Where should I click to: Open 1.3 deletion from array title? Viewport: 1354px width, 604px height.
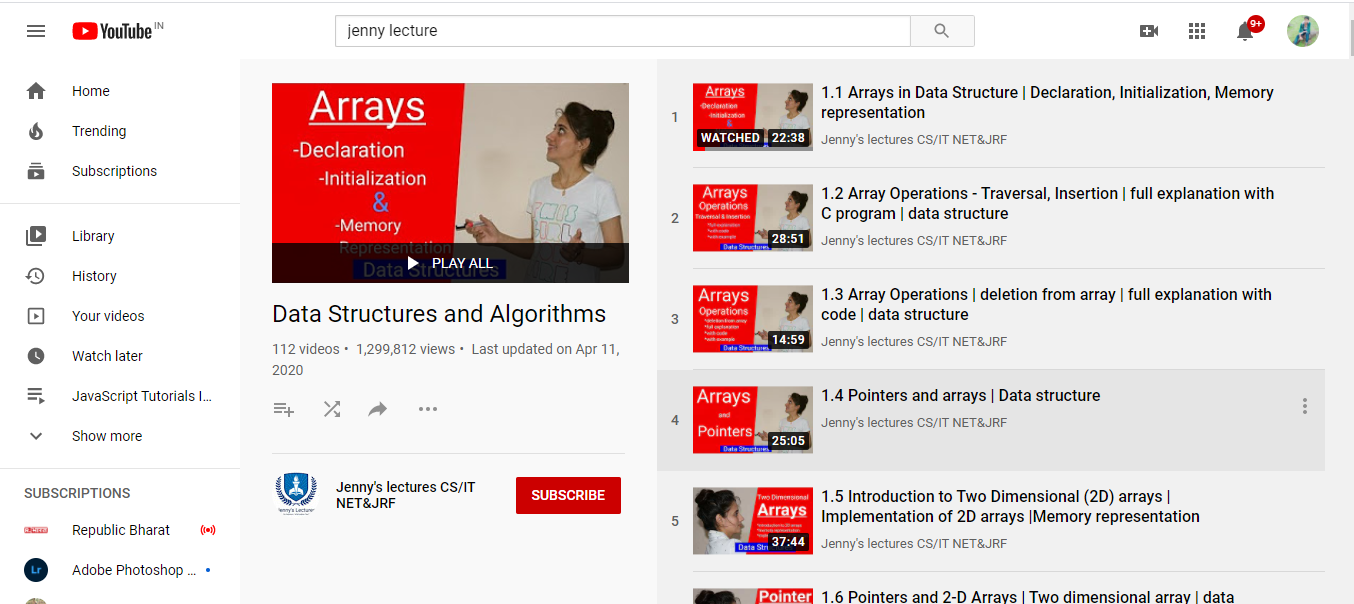coord(1046,304)
